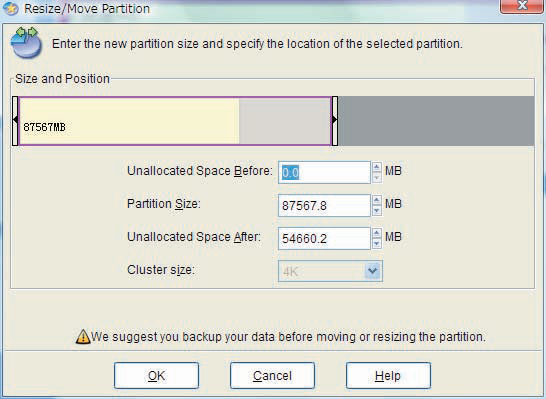The height and width of the screenshot is (399, 546).
Task: Click the resize partition pie icon
Action: point(26,42)
